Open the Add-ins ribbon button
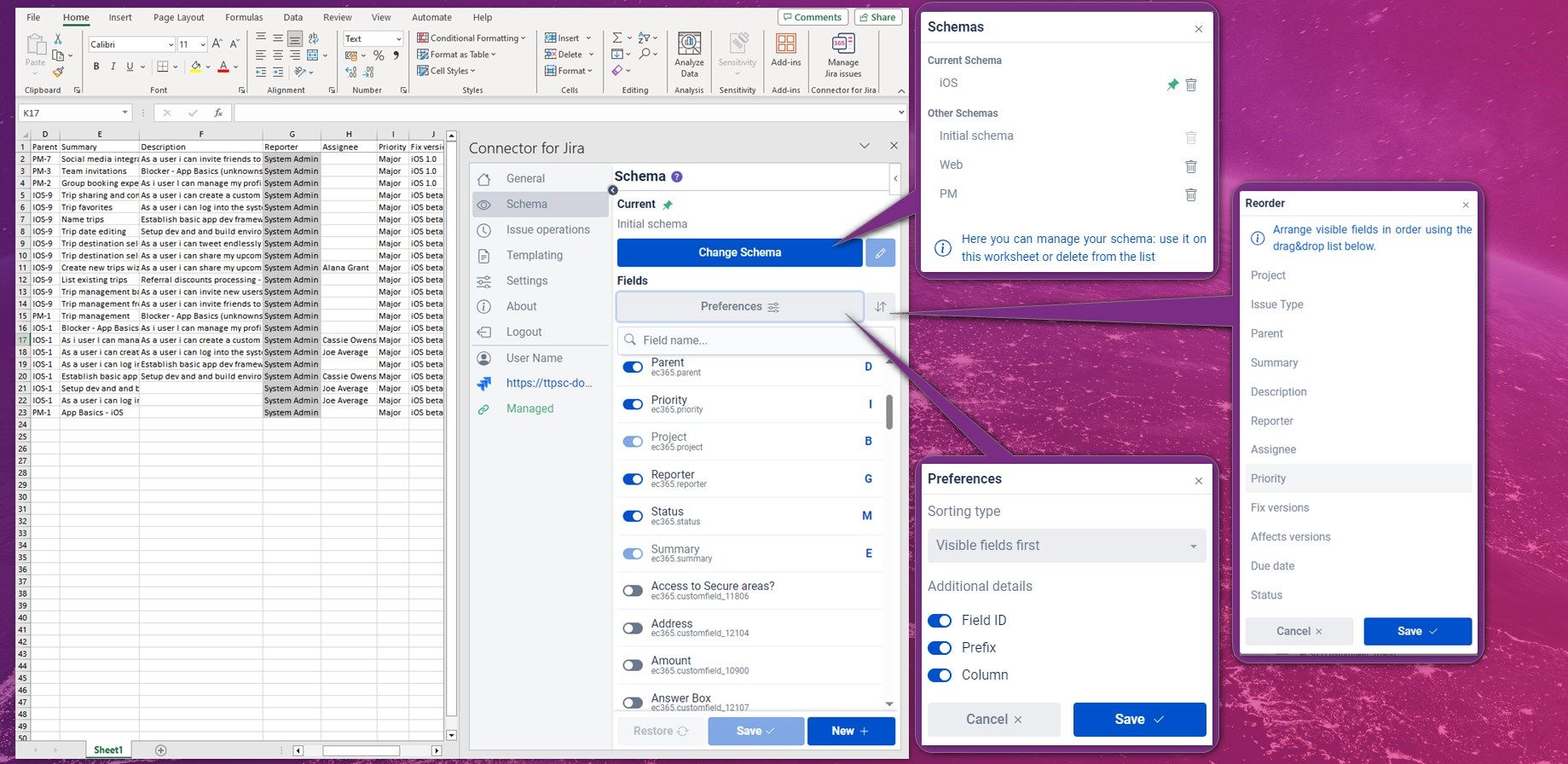1568x764 pixels. point(785,49)
